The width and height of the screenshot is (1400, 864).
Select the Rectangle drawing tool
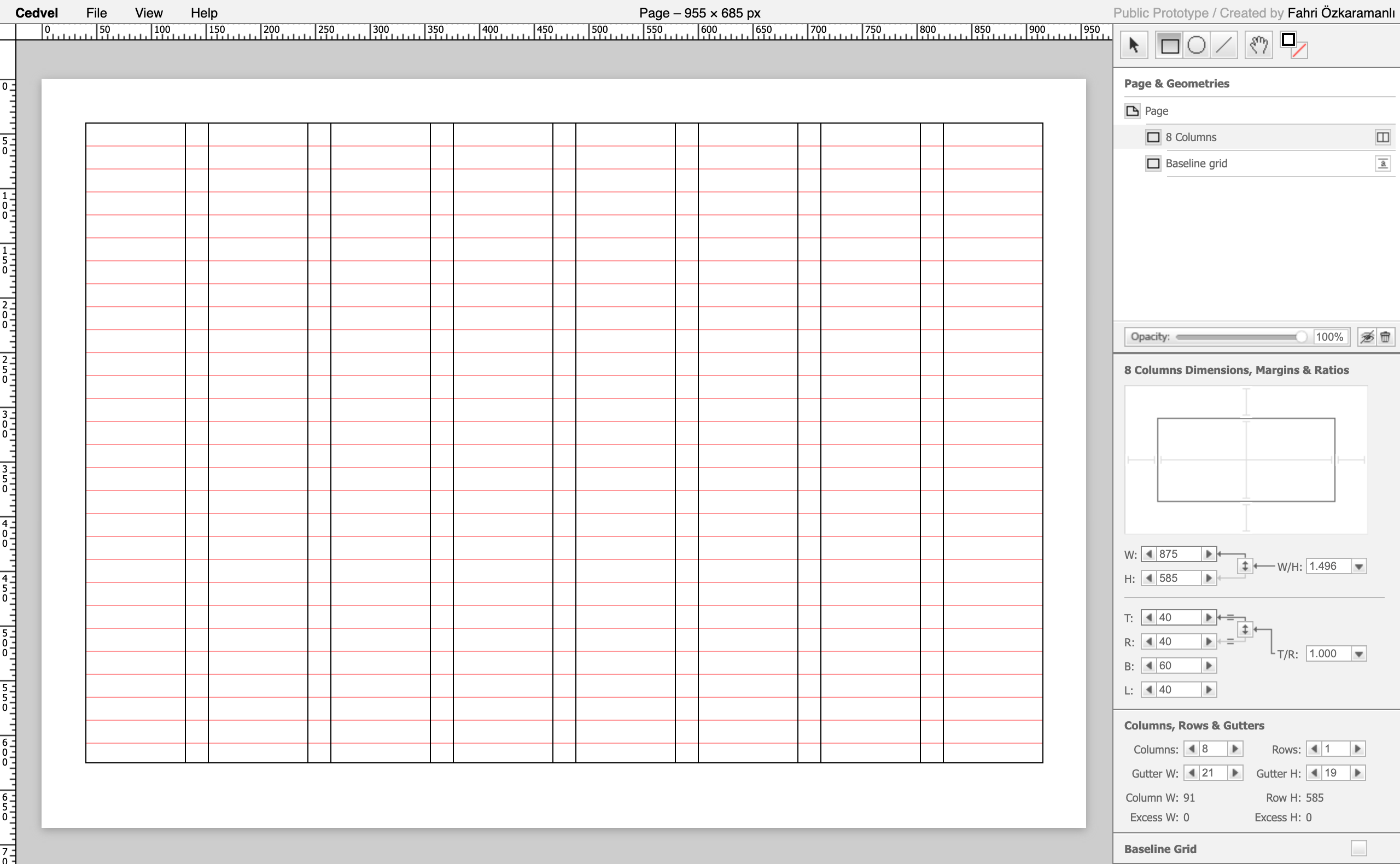[x=1169, y=45]
